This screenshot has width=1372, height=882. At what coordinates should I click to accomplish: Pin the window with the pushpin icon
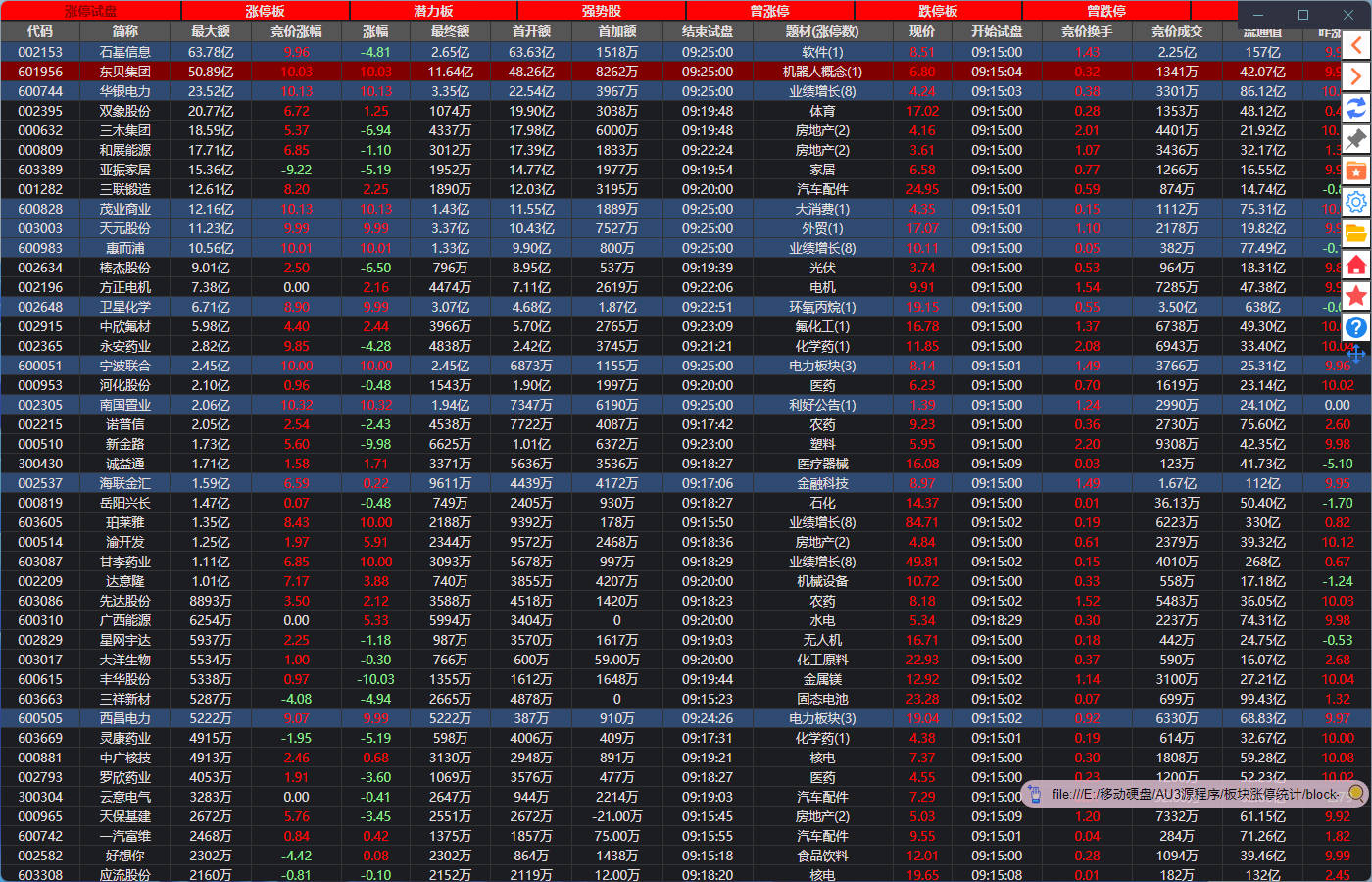point(1356,139)
